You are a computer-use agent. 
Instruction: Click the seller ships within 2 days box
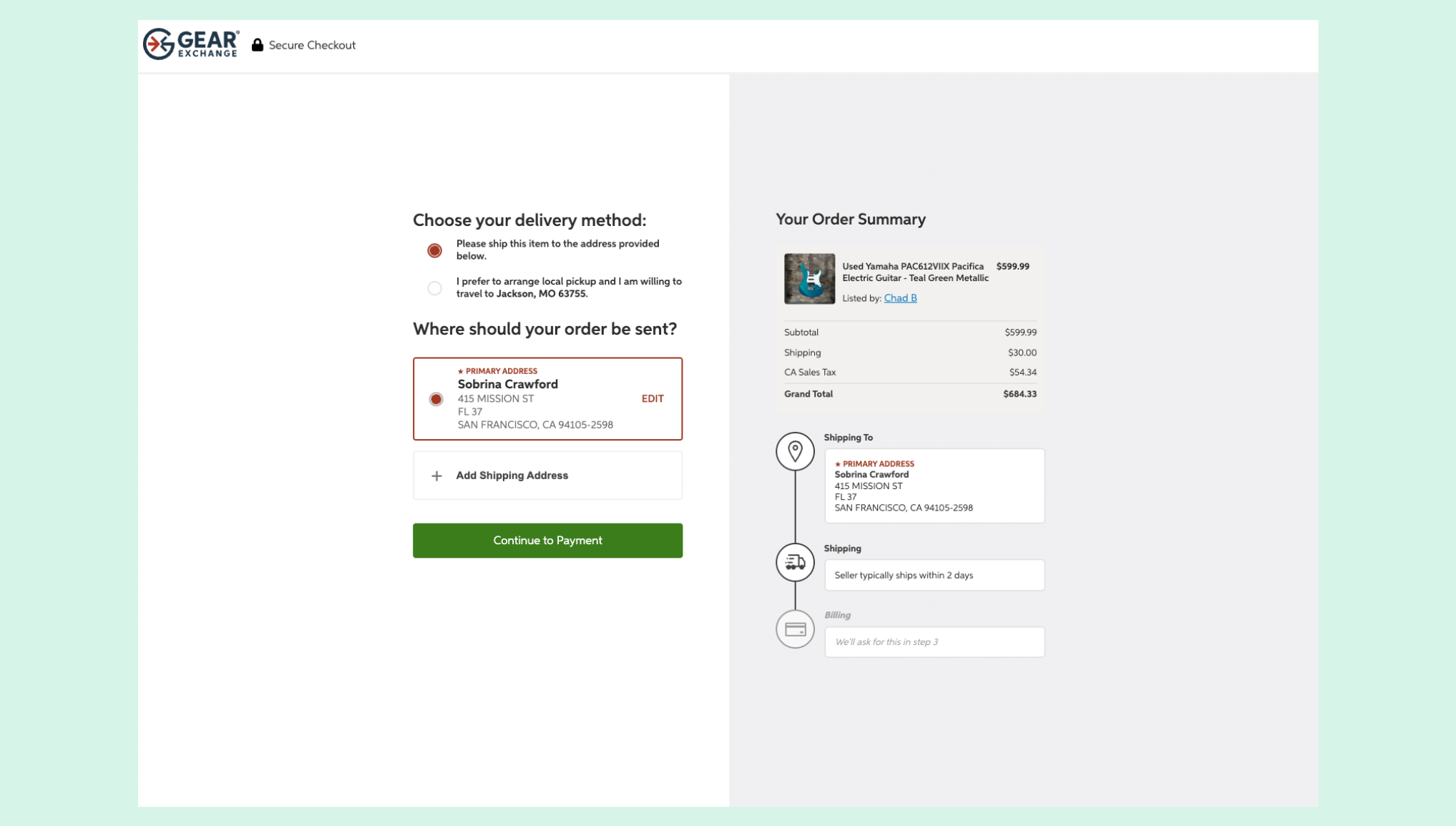[934, 575]
